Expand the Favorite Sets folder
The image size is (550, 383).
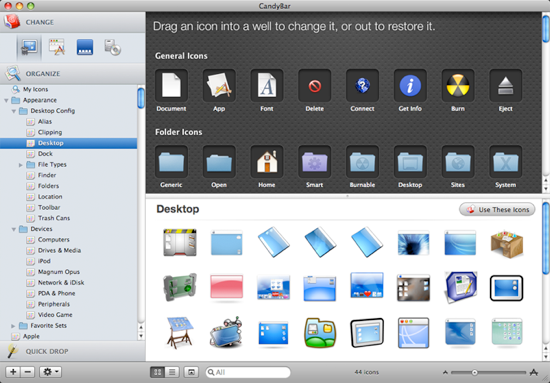click(13, 326)
